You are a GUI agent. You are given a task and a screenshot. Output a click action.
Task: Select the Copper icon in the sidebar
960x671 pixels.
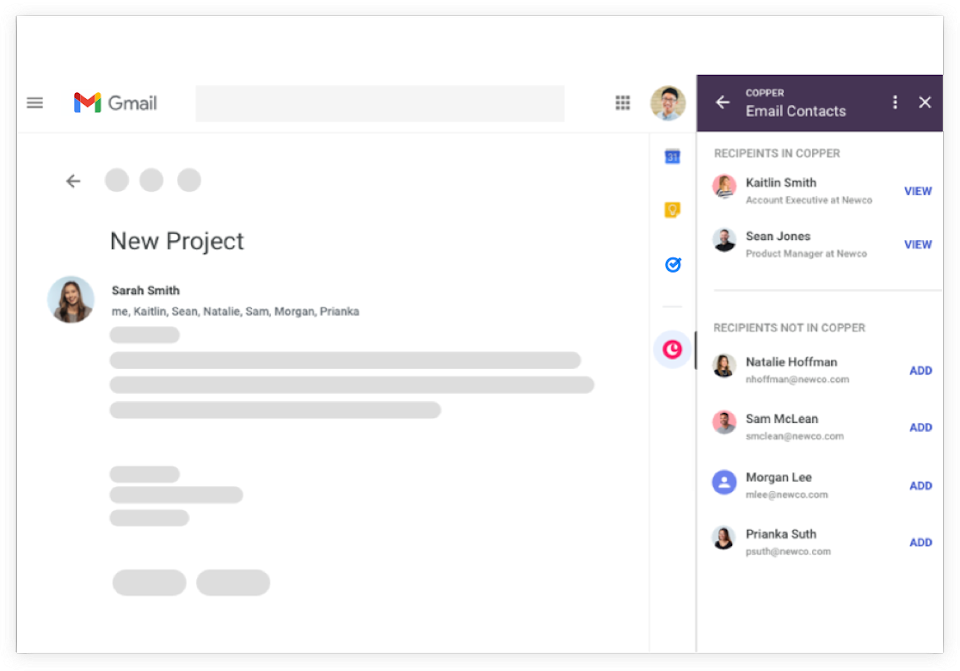(x=672, y=350)
